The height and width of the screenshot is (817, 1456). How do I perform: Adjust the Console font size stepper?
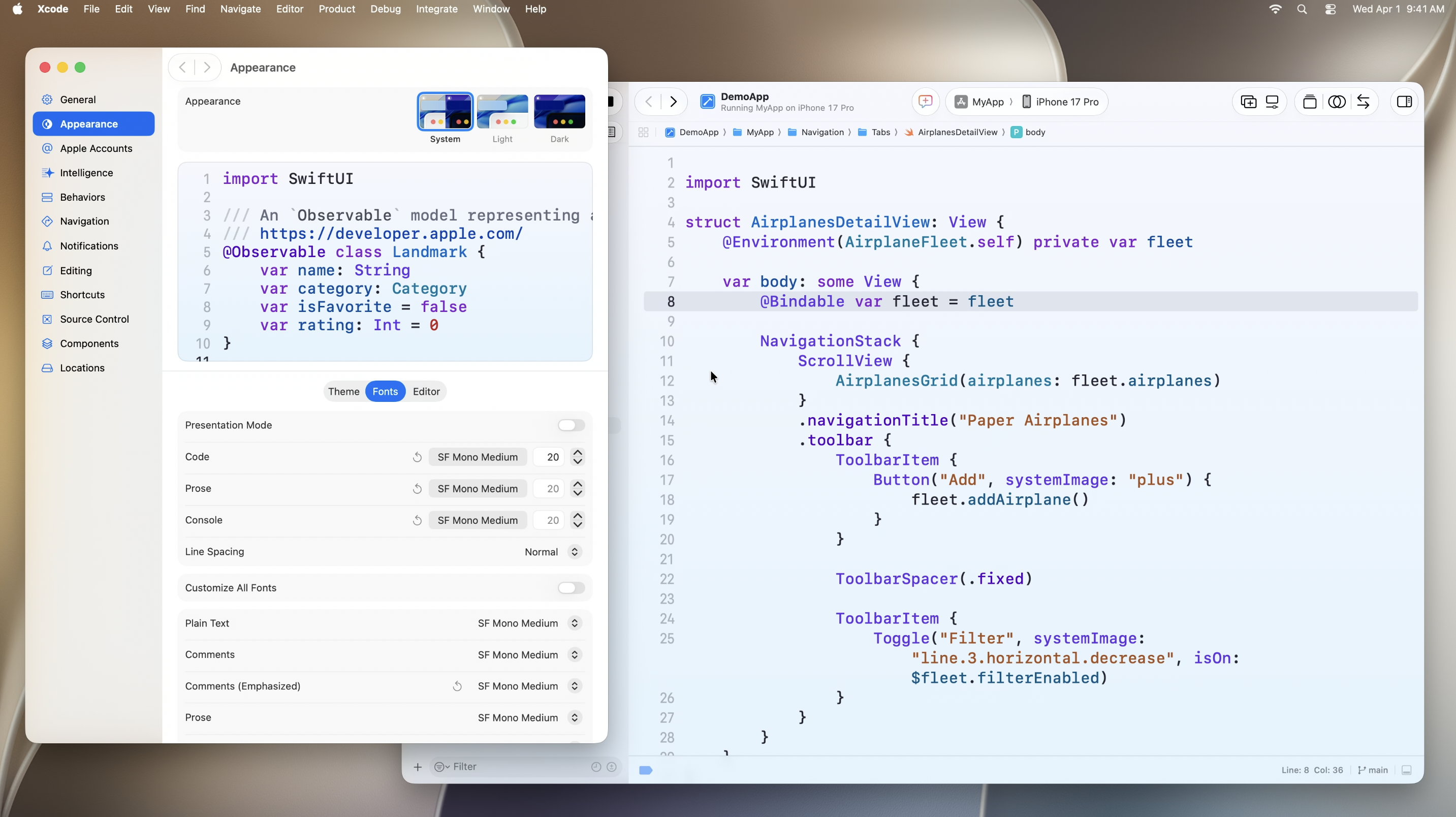click(577, 520)
